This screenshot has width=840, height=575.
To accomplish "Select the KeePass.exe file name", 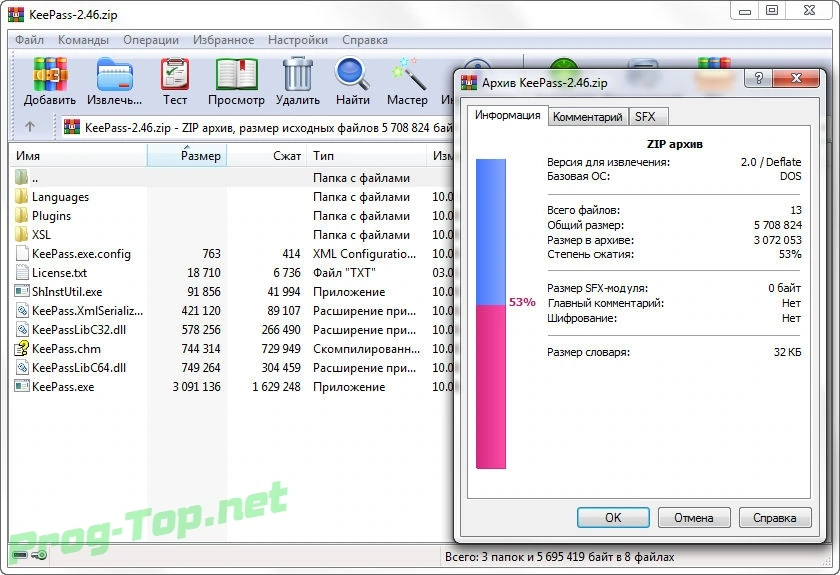I will click(x=63, y=387).
